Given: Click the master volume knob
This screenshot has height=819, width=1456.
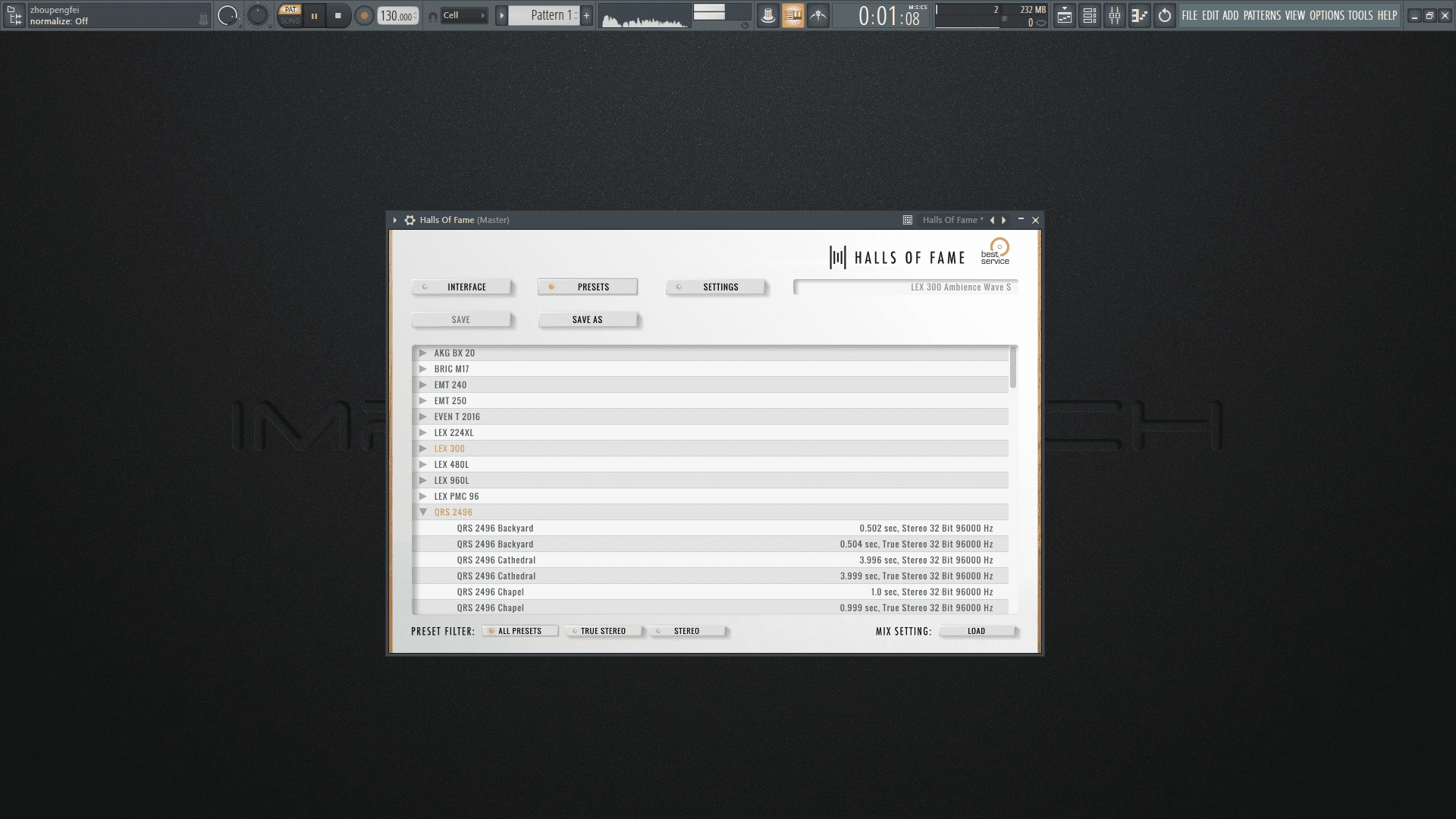Looking at the screenshot, I should coord(227,15).
